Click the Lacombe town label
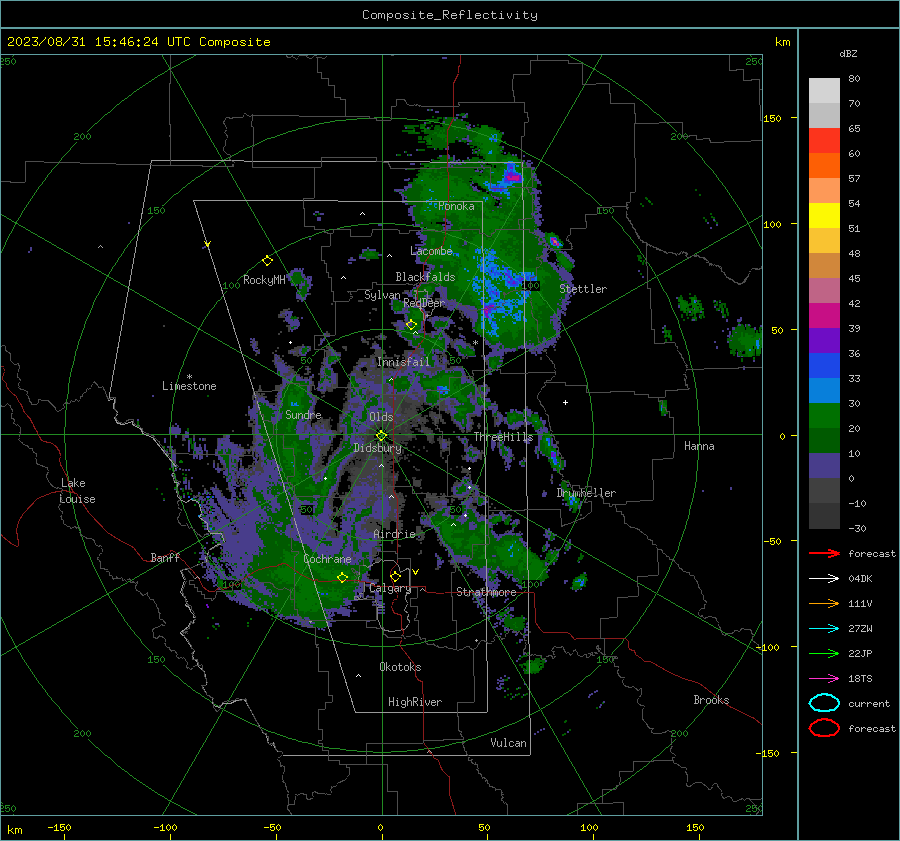The image size is (900, 841). pyautogui.click(x=432, y=251)
